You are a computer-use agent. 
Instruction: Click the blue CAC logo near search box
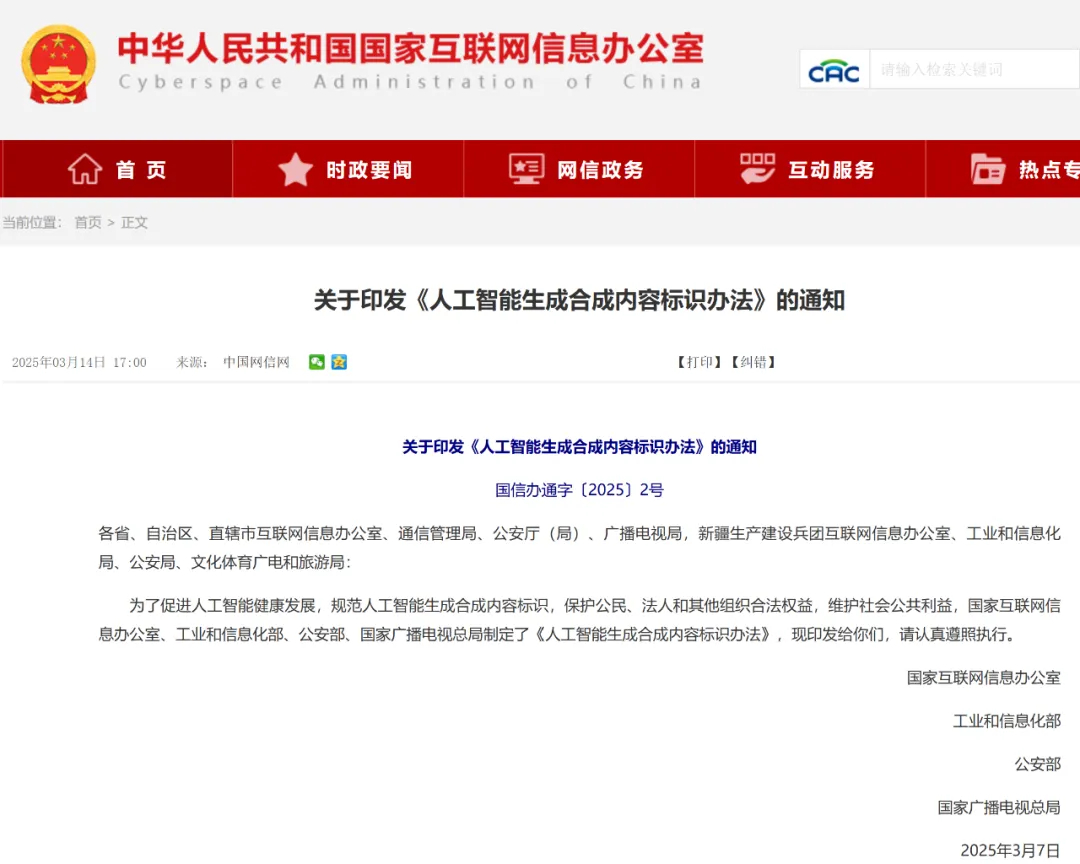836,68
